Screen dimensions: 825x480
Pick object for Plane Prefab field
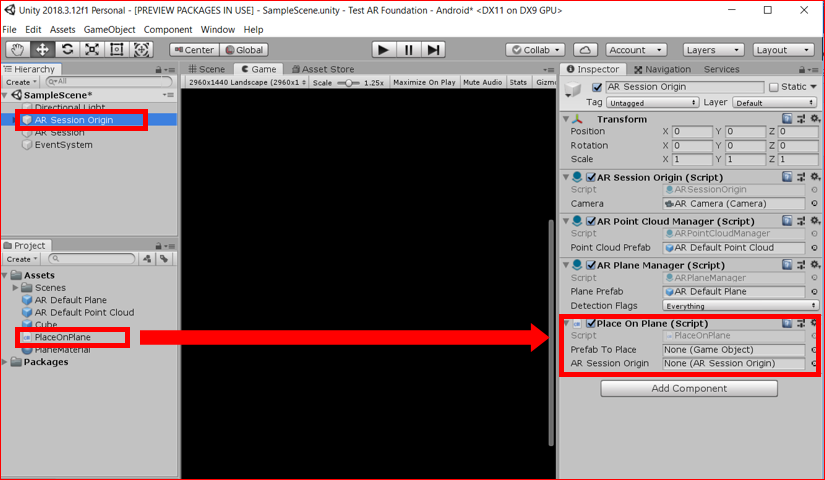tap(814, 291)
